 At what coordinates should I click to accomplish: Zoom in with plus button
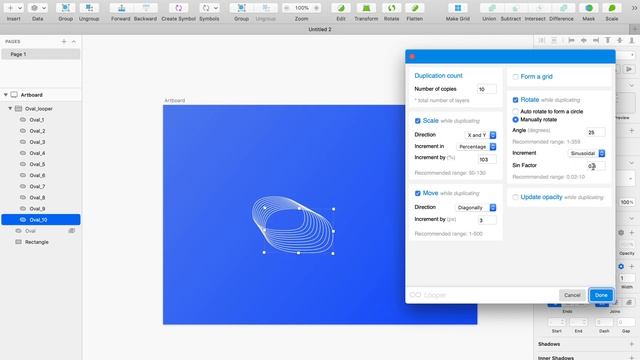pyautogui.click(x=316, y=8)
